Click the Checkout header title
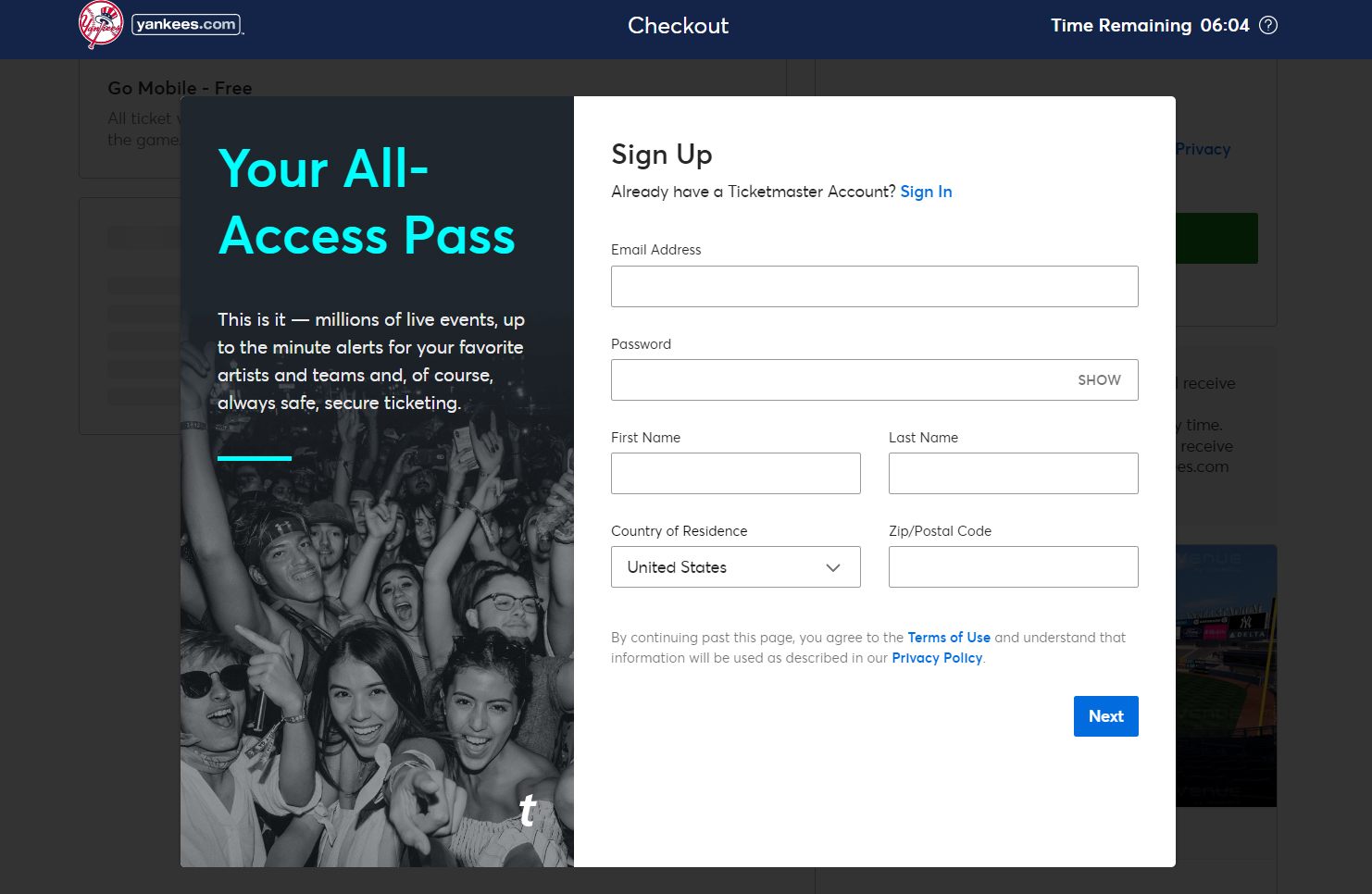Viewport: 1372px width, 894px height. coord(678,26)
